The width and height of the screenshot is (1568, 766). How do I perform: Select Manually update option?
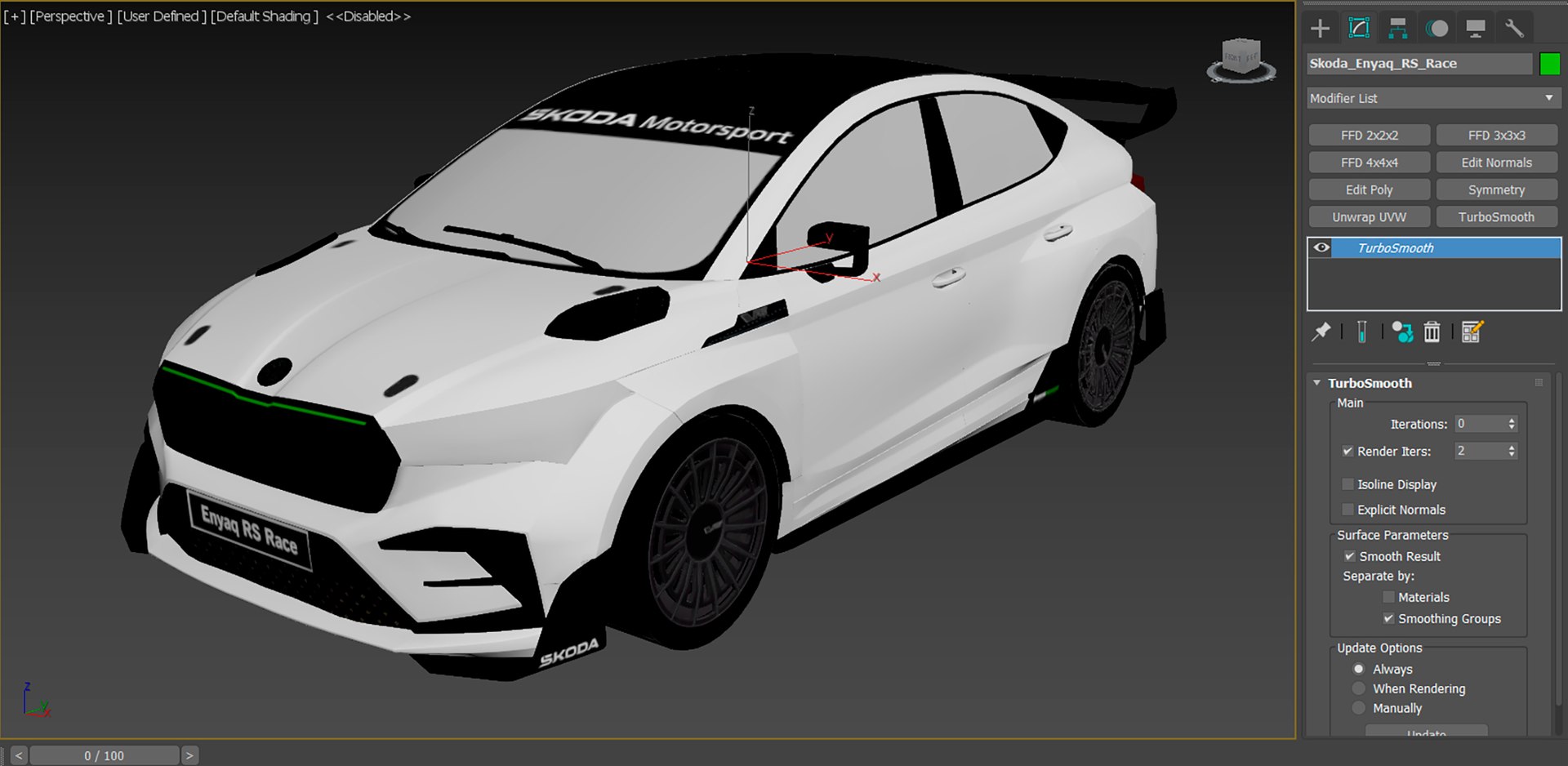click(x=1359, y=708)
